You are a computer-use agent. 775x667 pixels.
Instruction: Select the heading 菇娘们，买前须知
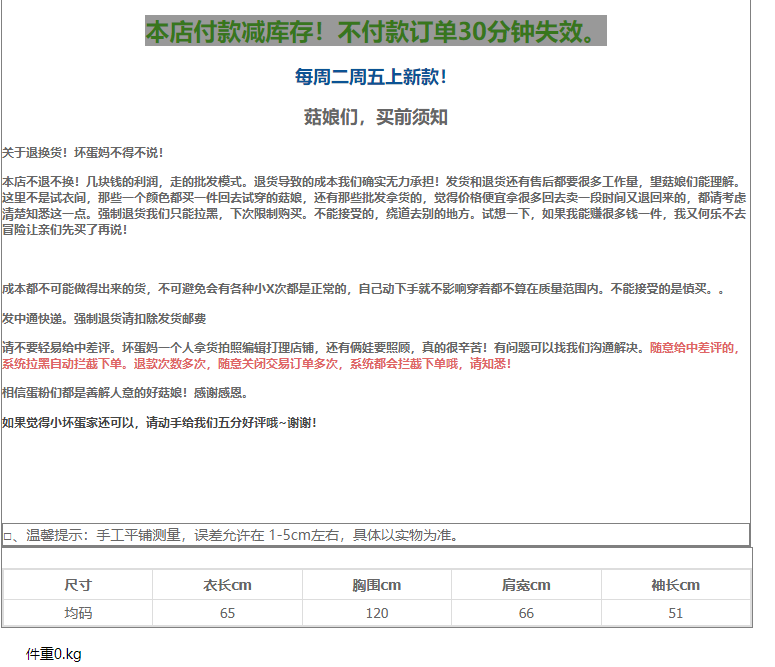[x=375, y=117]
